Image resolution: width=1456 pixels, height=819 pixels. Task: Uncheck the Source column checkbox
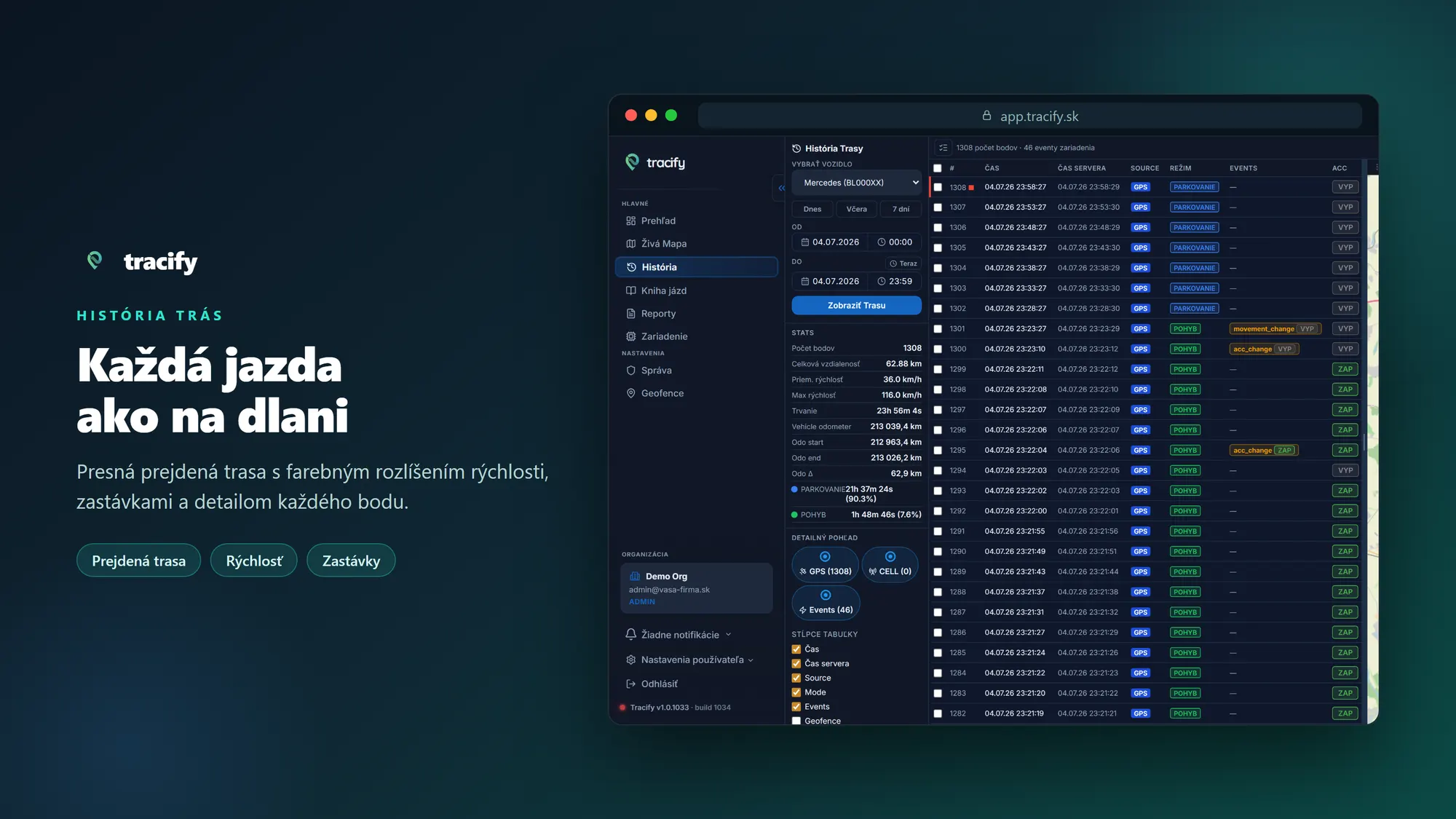(796, 678)
